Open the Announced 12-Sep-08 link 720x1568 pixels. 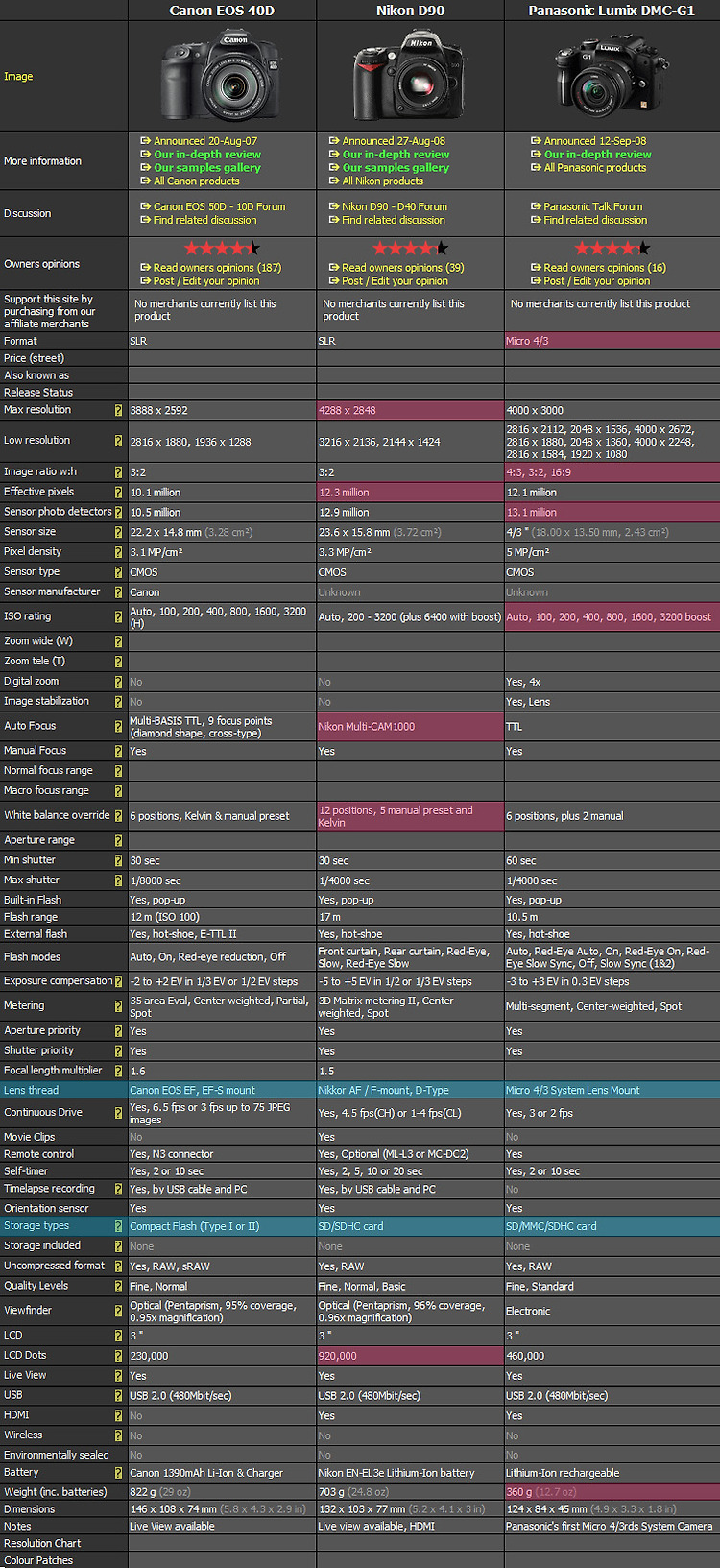point(595,141)
